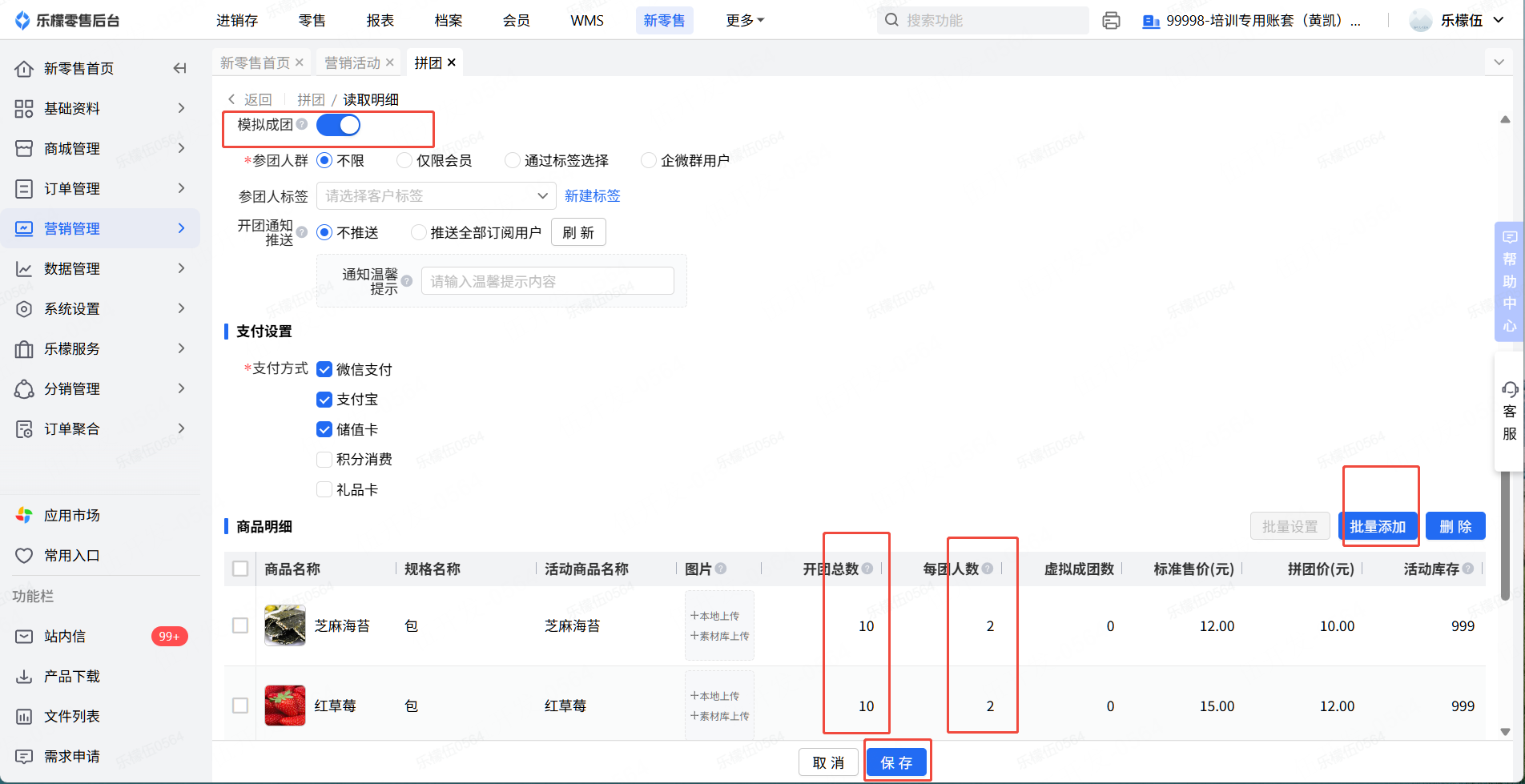The height and width of the screenshot is (784, 1525).
Task: Expand the 系统设置 sidebar chevron
Action: coord(182,308)
